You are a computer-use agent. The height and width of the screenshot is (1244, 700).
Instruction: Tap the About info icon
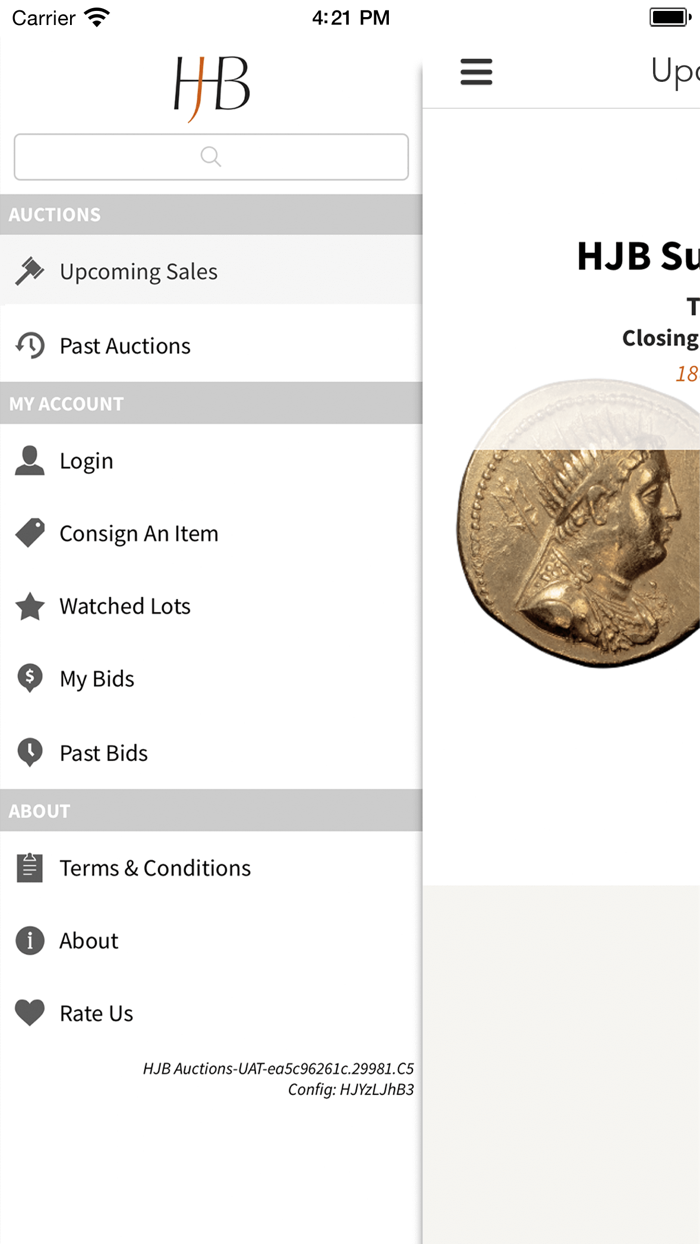coord(30,940)
